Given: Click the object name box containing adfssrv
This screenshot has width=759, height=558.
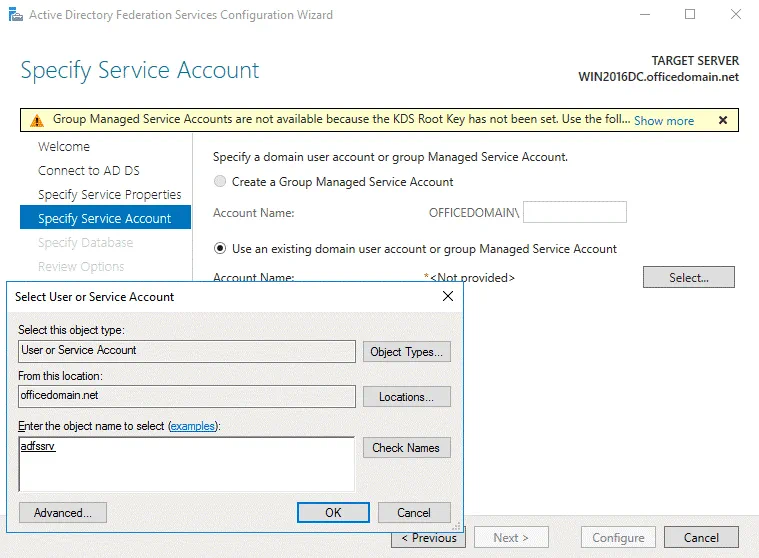Looking at the screenshot, I should coord(186,463).
